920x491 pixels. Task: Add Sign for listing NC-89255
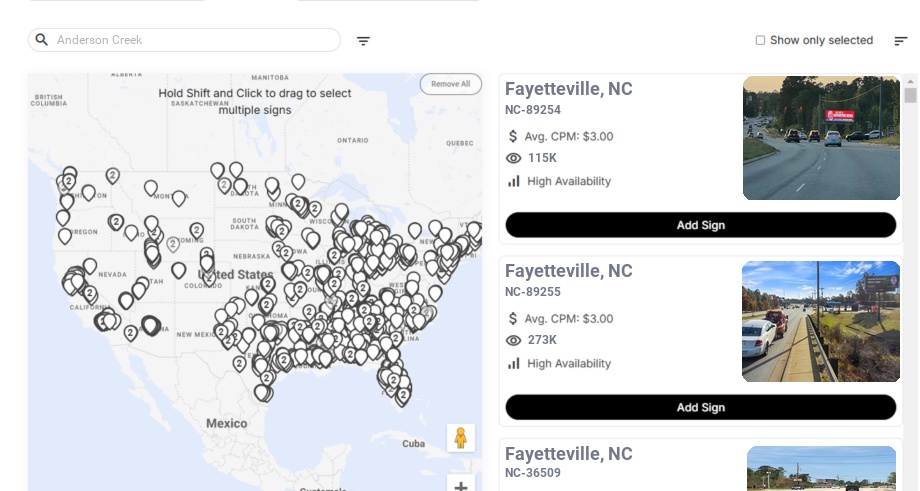[x=700, y=407]
